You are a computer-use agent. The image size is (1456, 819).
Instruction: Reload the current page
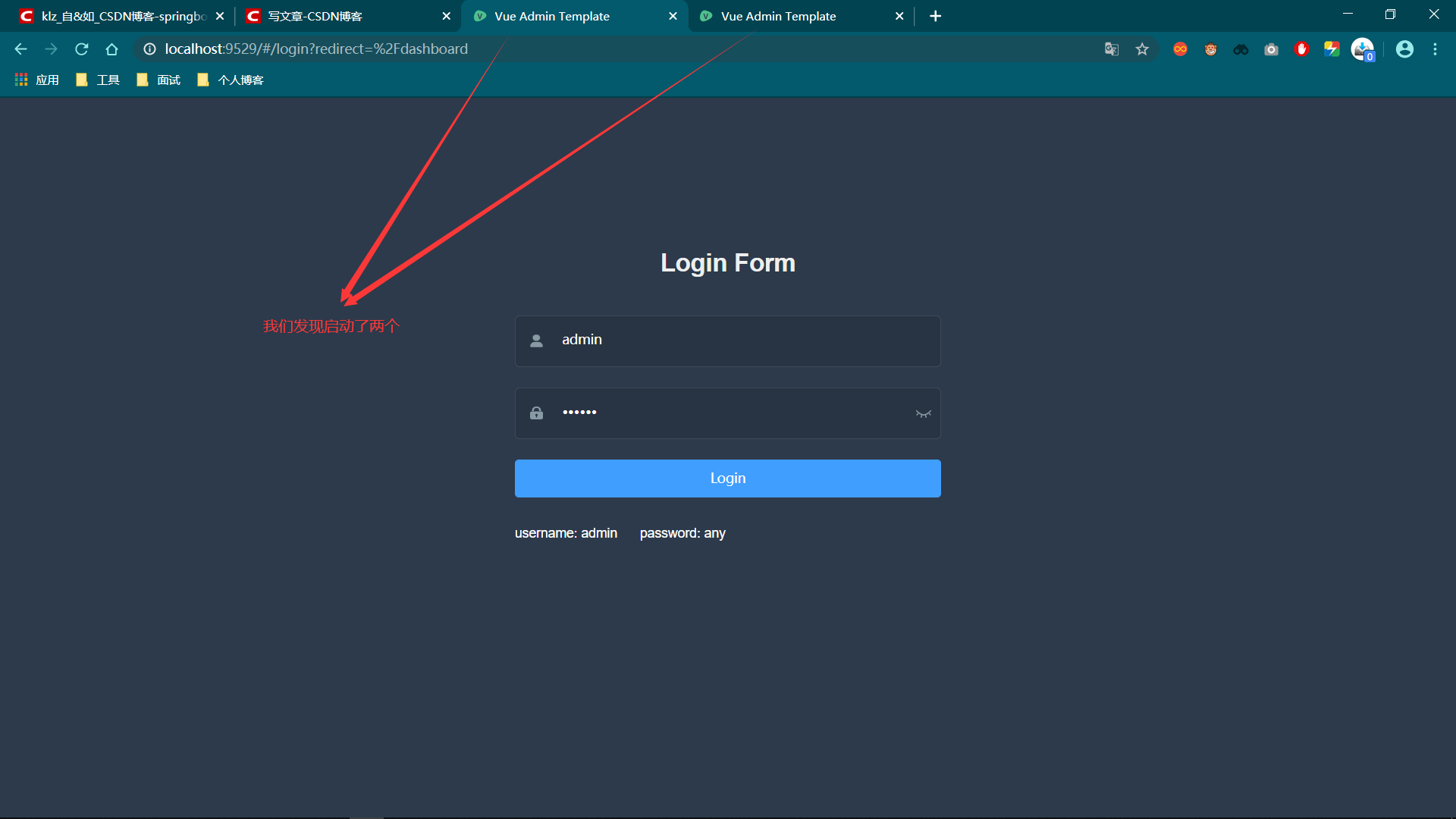[x=81, y=49]
